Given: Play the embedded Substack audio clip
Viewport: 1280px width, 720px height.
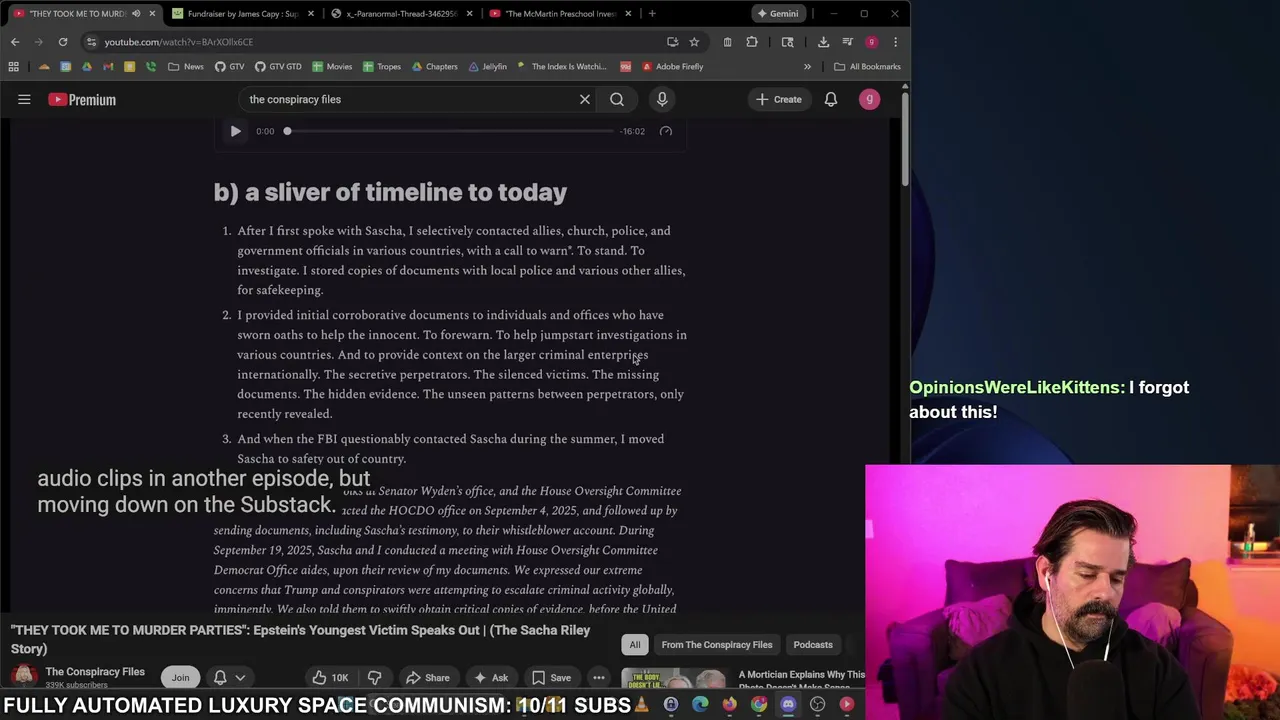Looking at the screenshot, I should 235,131.
